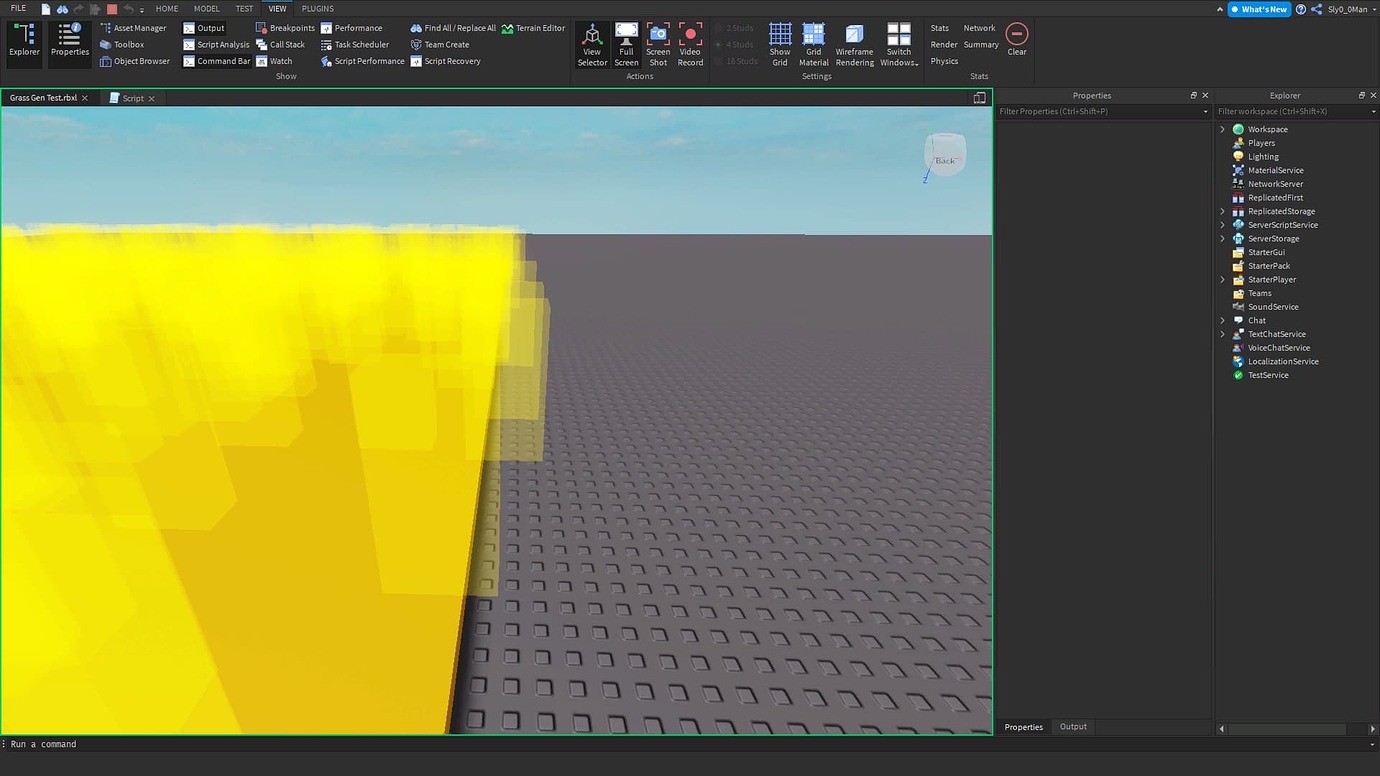Toggle the Properties panel button in ribbon
The width and height of the screenshot is (1380, 776).
click(70, 45)
